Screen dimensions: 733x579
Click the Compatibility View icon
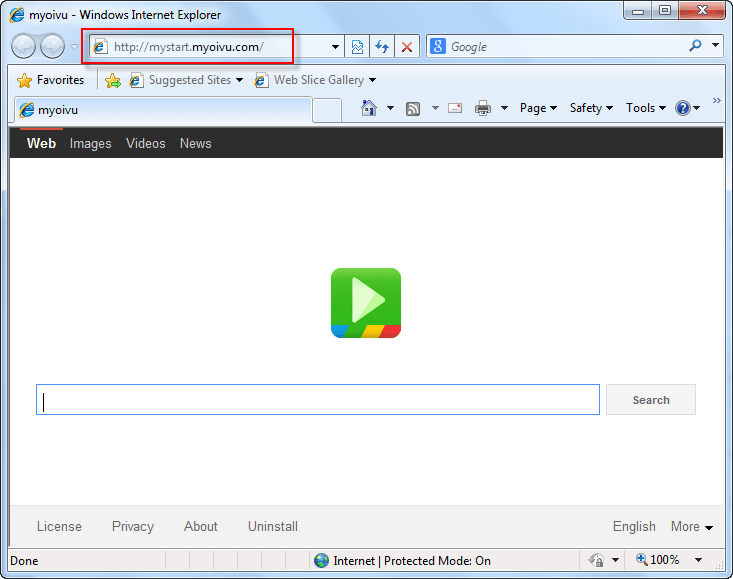[x=357, y=47]
